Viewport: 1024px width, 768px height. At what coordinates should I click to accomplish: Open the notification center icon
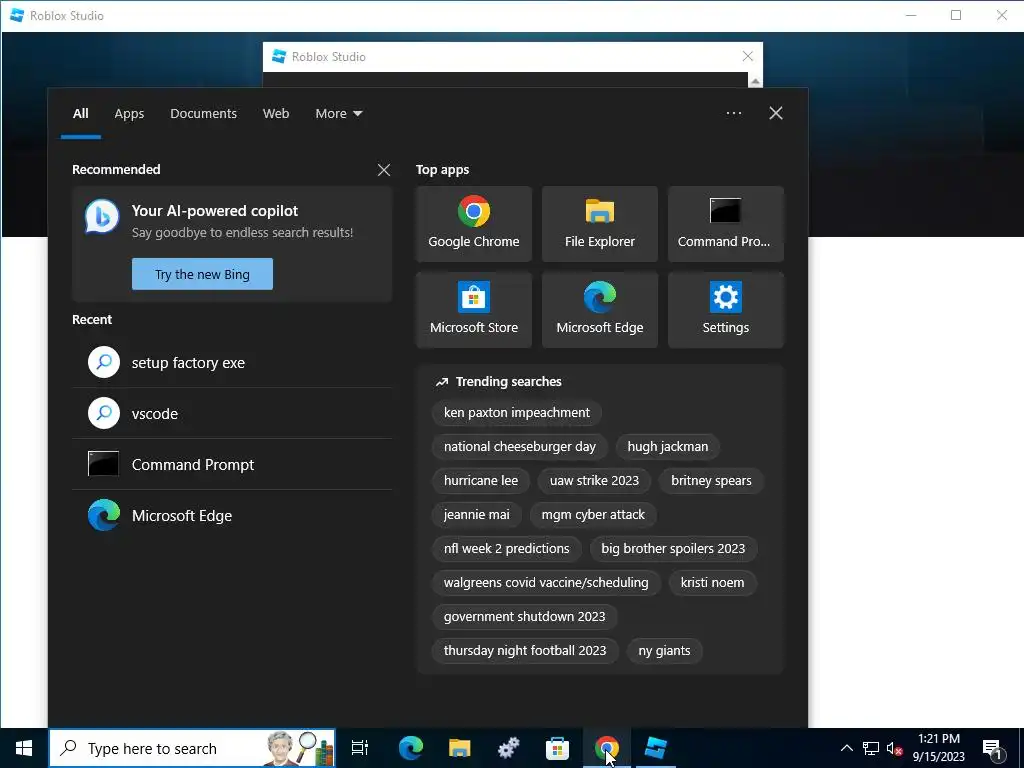(993, 748)
